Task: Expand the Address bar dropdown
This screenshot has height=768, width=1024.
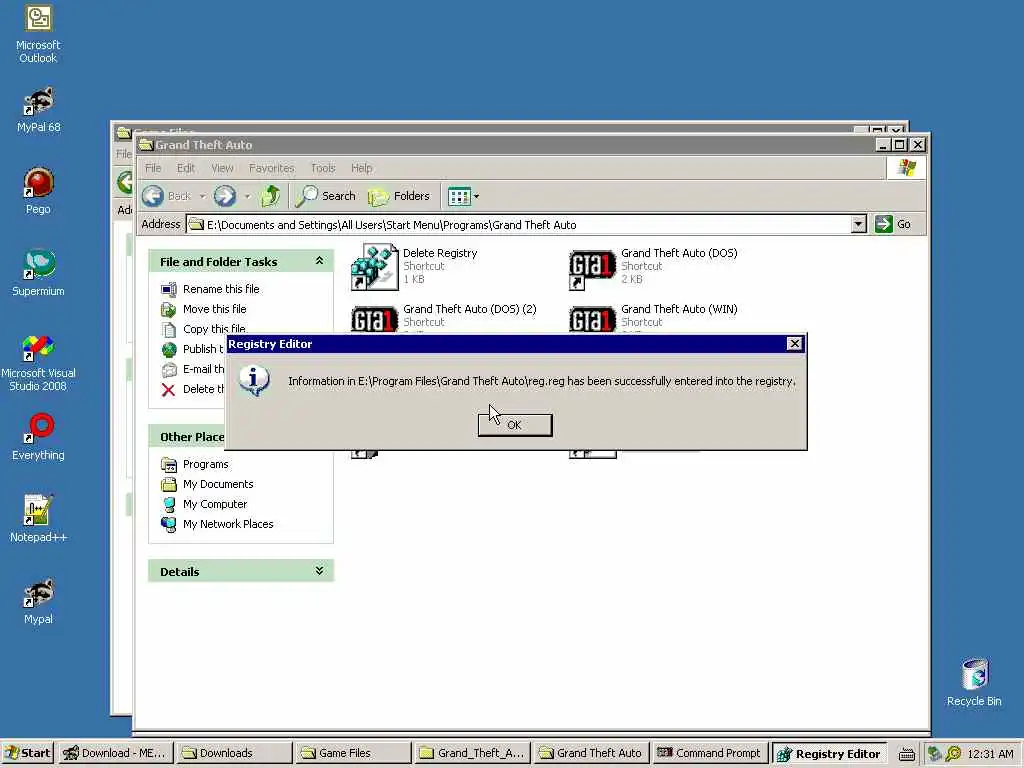Action: pos(859,225)
